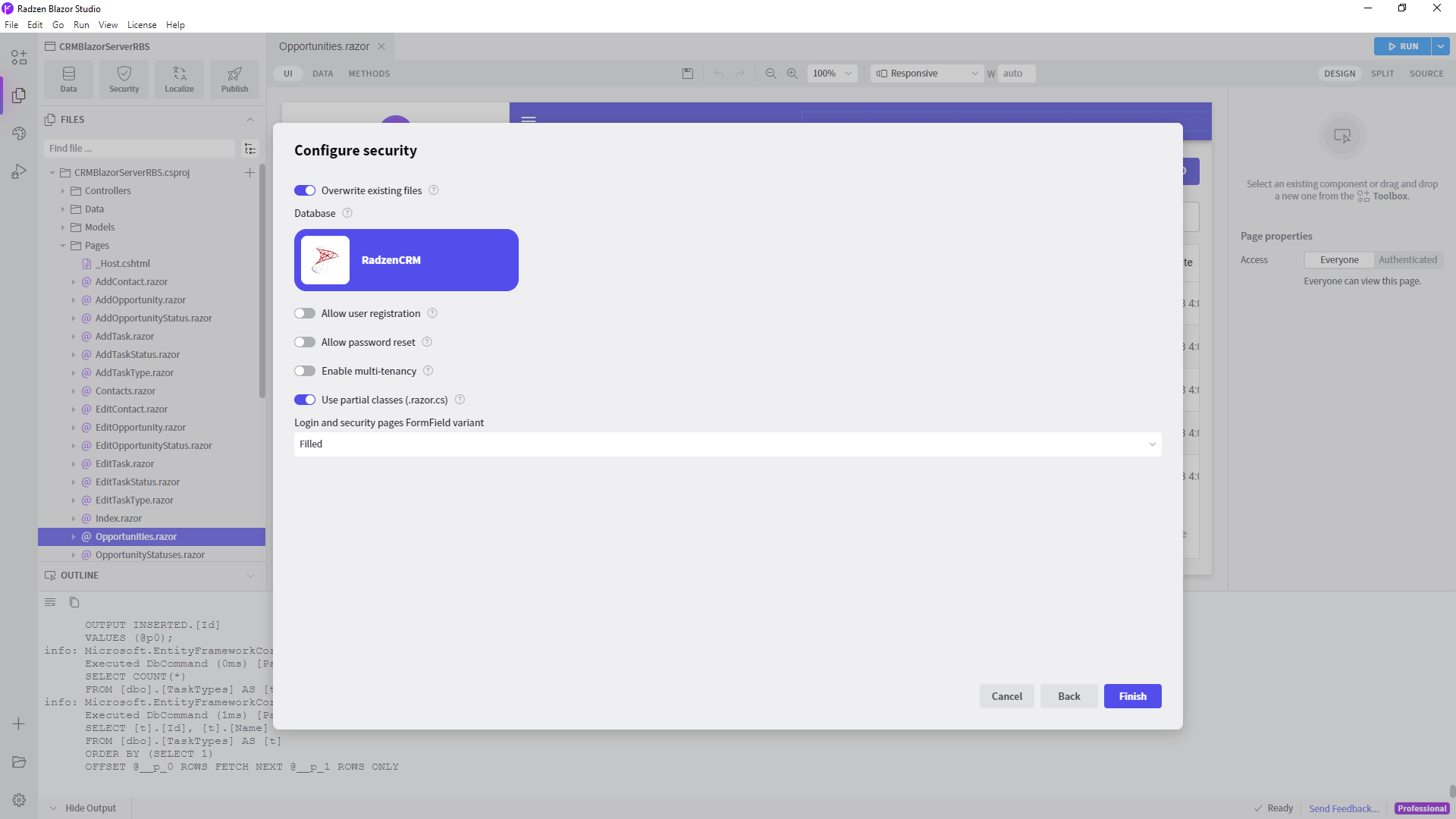Click Hide Output button
Viewport: 1456px width, 819px height.
point(83,808)
